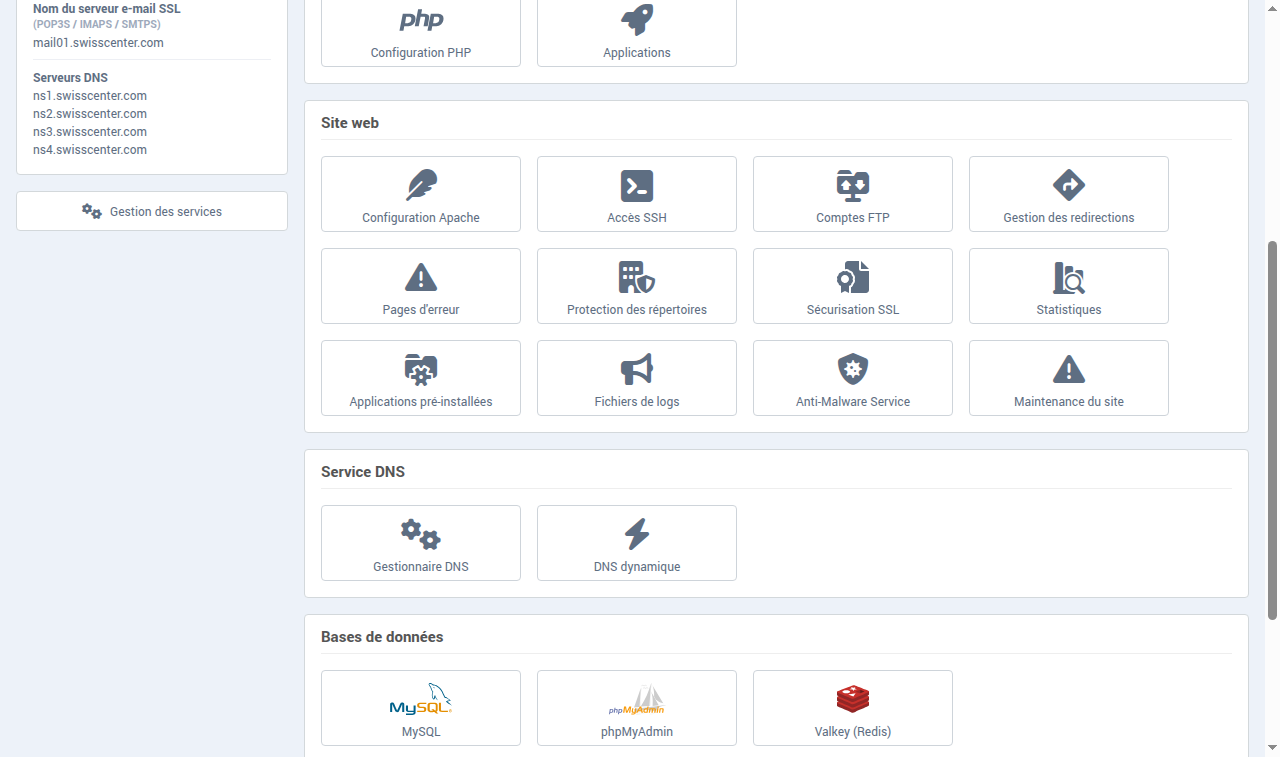The width and height of the screenshot is (1280, 757).
Task: Open Protection des répertoires shield icon
Action: (x=637, y=277)
